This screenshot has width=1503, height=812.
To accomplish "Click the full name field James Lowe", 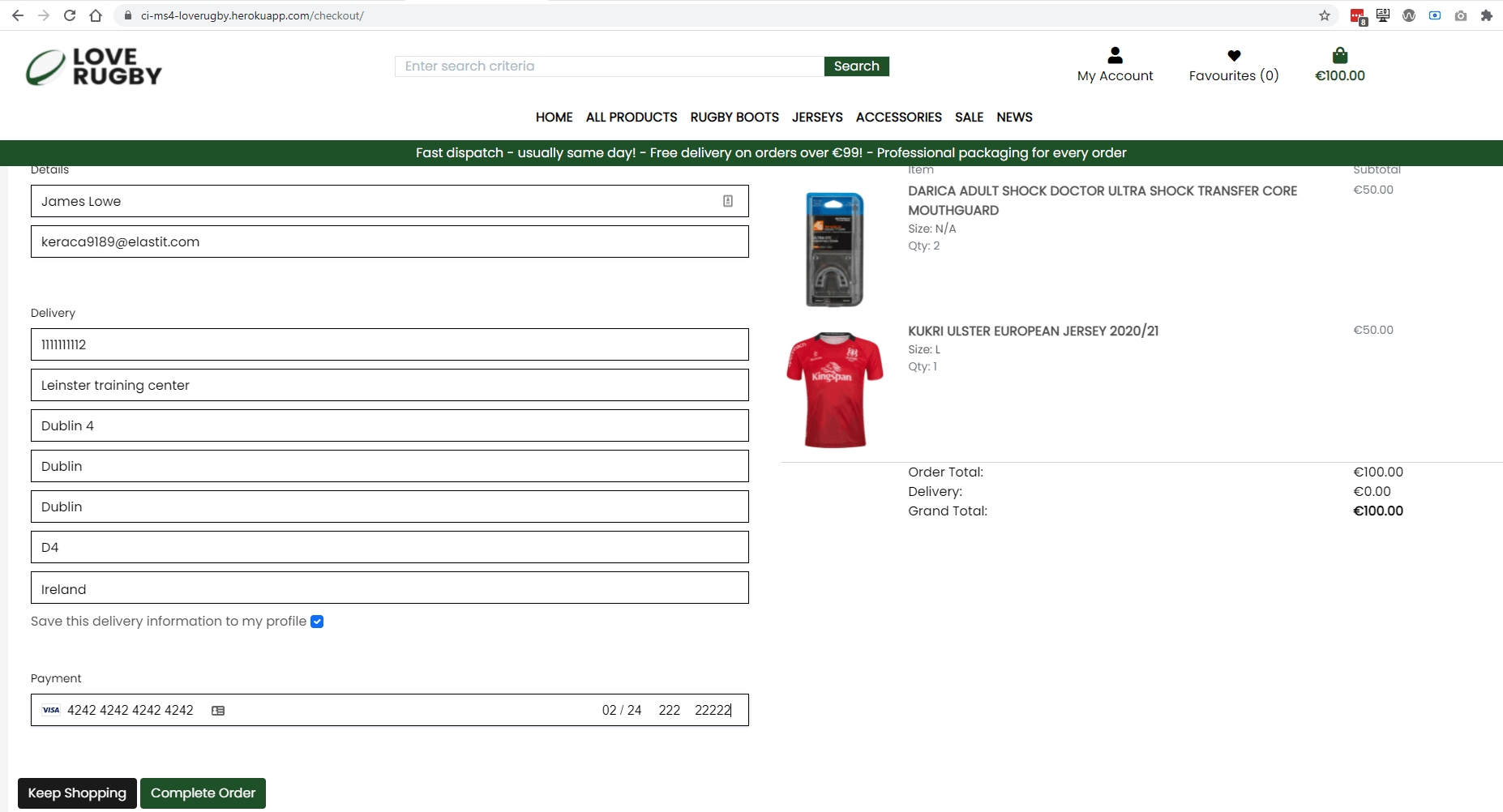I will pos(390,201).
